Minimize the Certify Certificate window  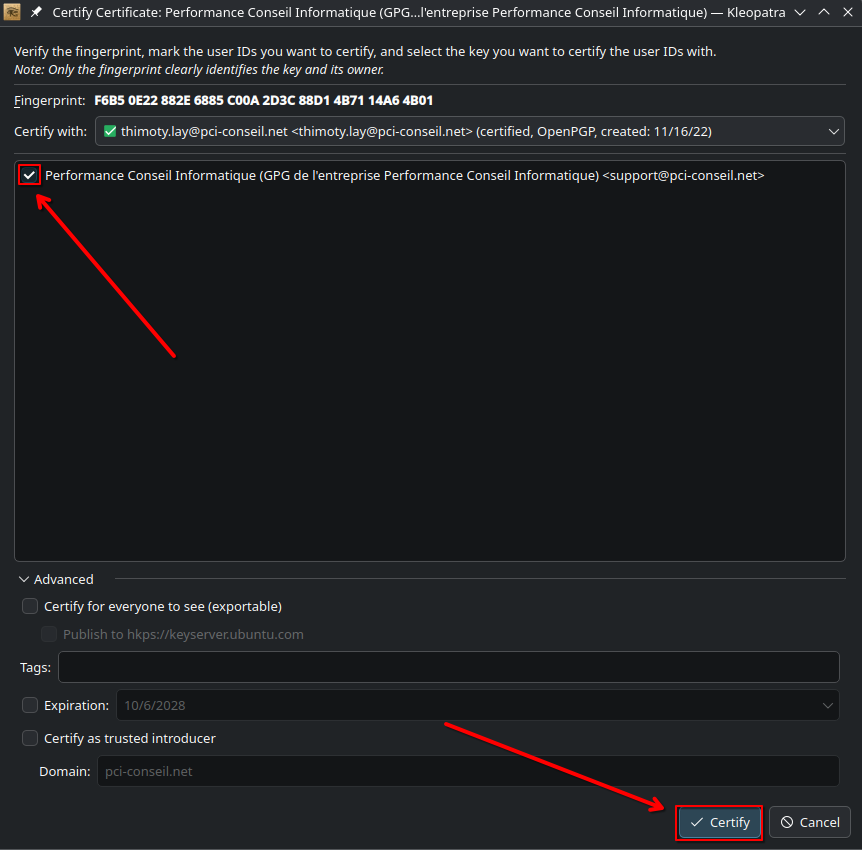[800, 12]
